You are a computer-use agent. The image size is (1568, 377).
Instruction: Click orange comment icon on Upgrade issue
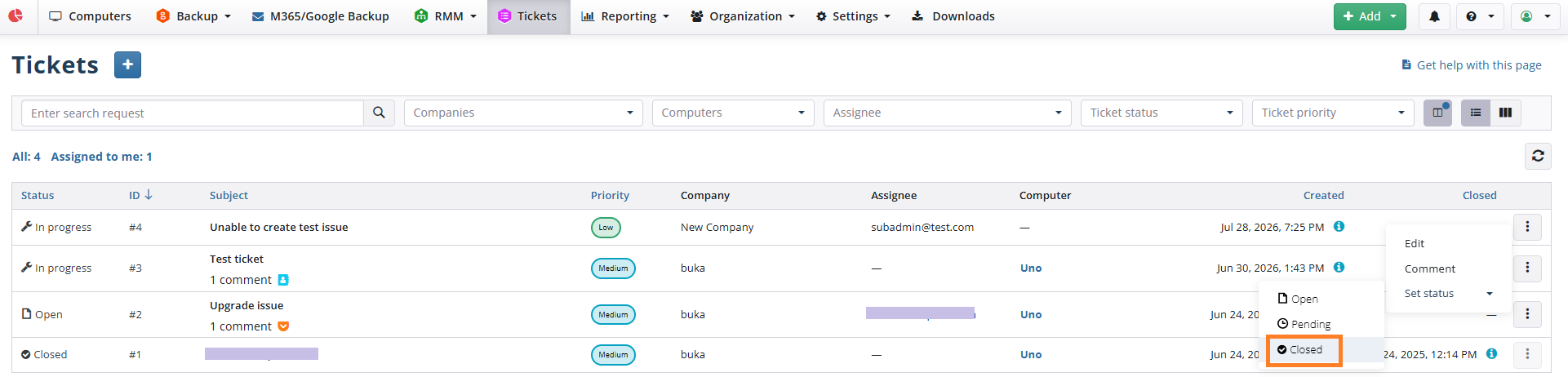point(283,326)
